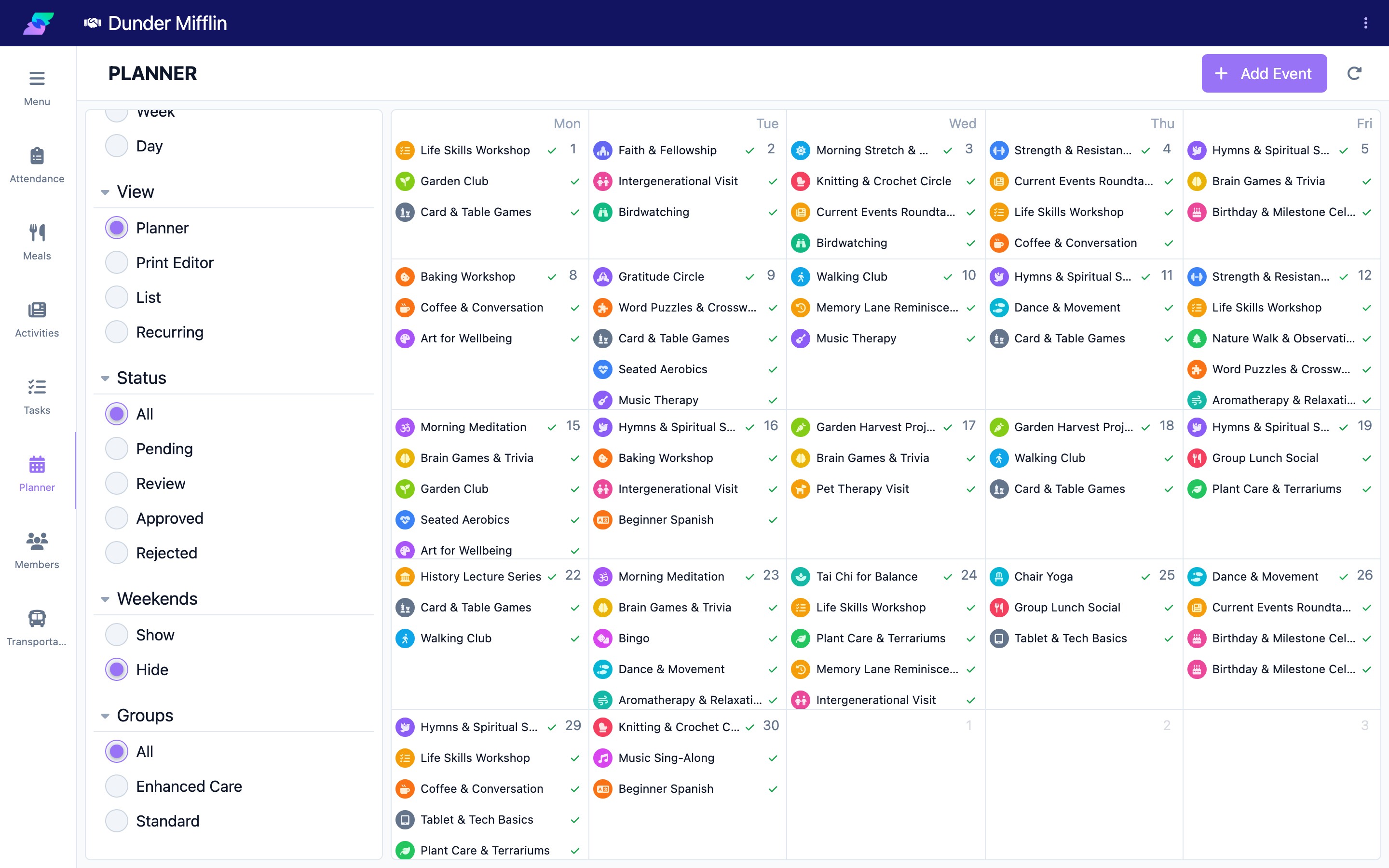
Task: Open the Activities newspaper icon
Action: 37,310
